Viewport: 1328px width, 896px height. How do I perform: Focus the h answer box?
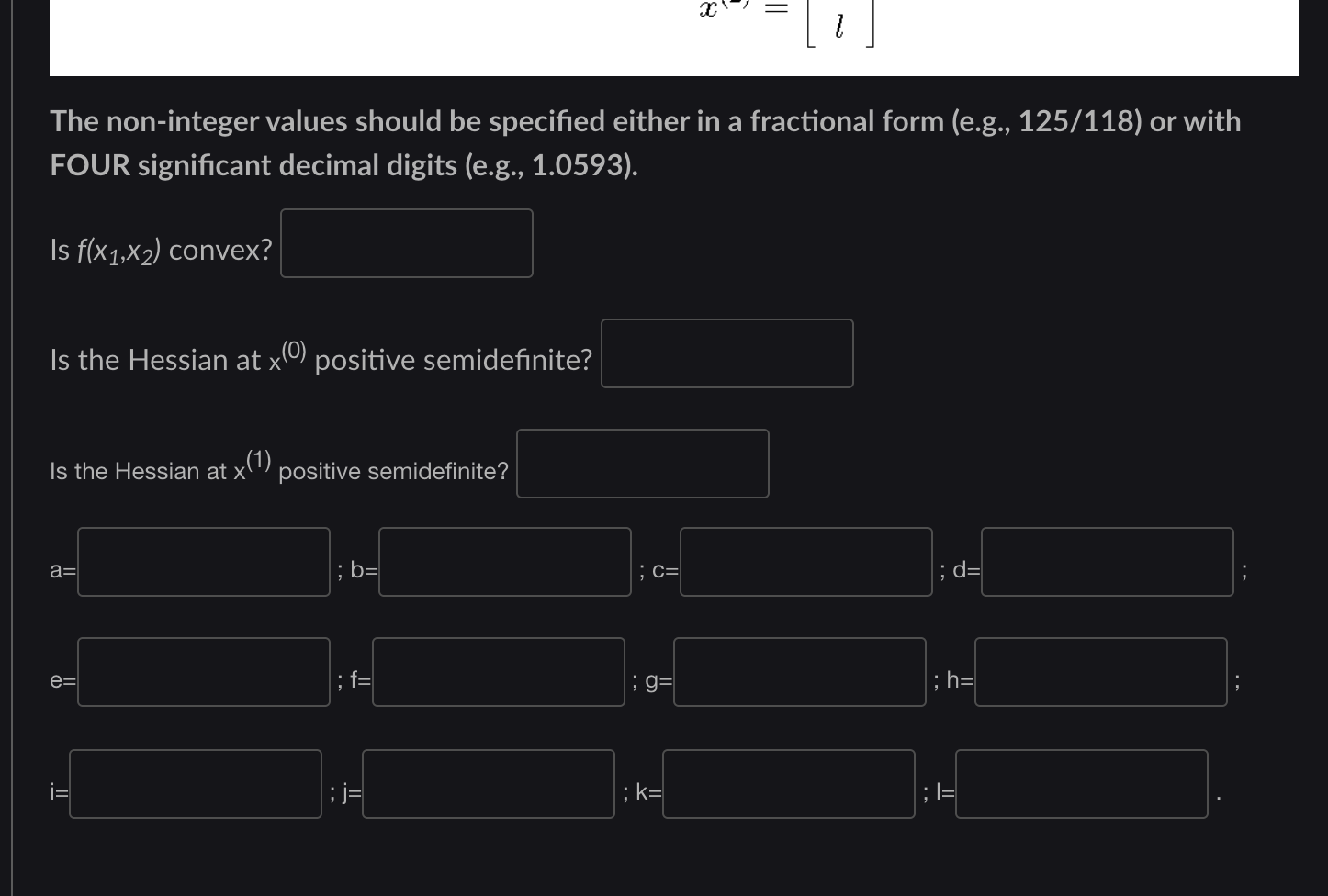[1099, 673]
